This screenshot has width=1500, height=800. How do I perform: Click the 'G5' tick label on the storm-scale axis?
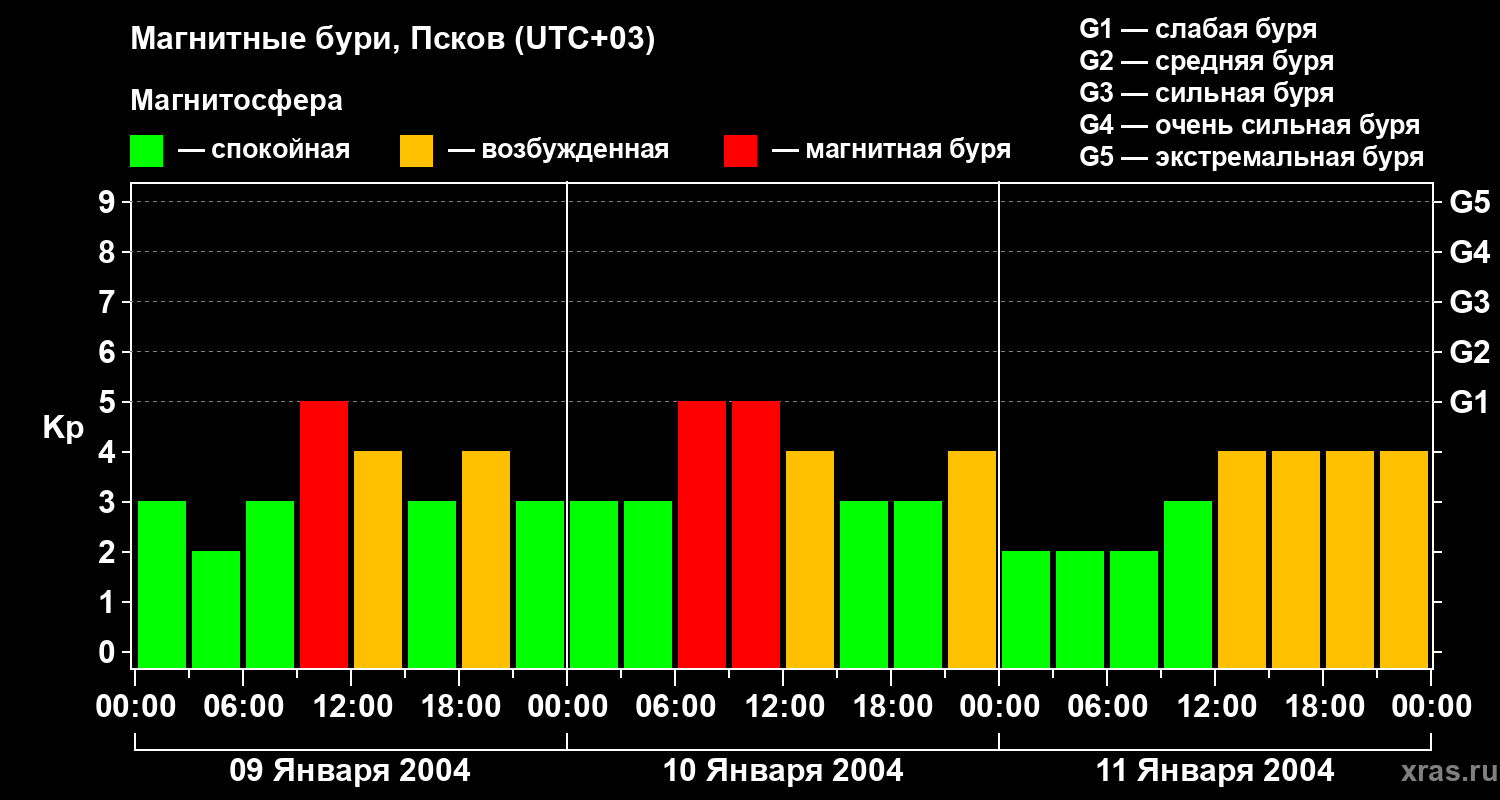1469,203
